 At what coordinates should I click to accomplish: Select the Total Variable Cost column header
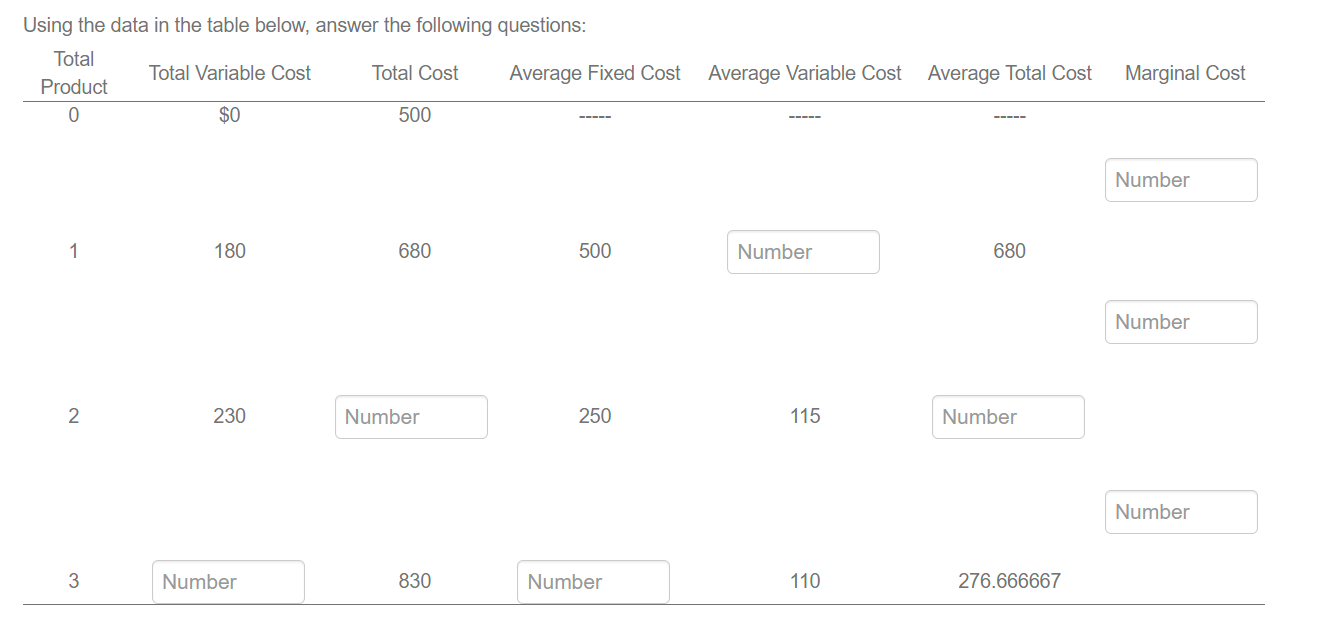coord(229,72)
